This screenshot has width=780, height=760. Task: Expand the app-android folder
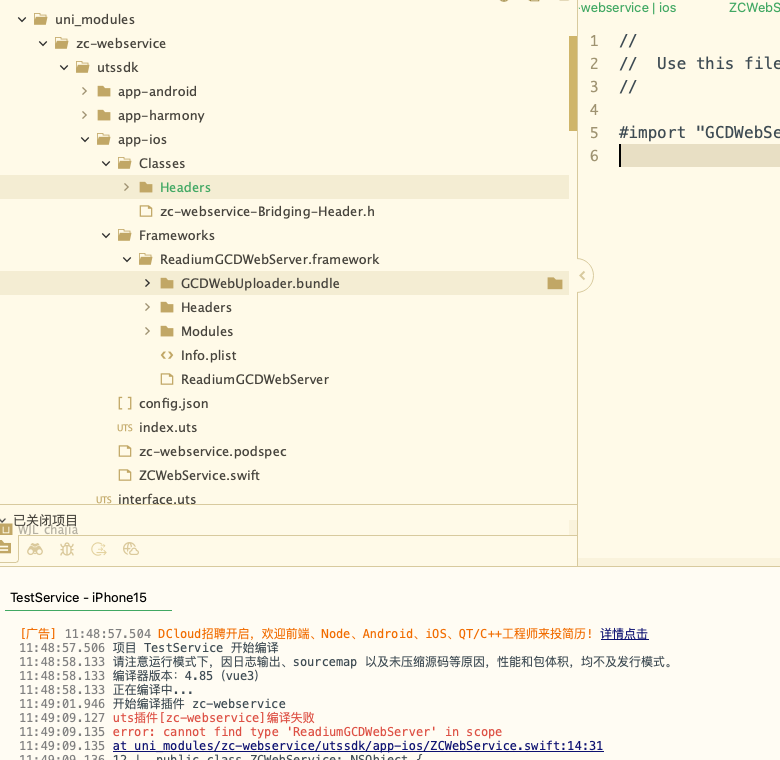85,91
